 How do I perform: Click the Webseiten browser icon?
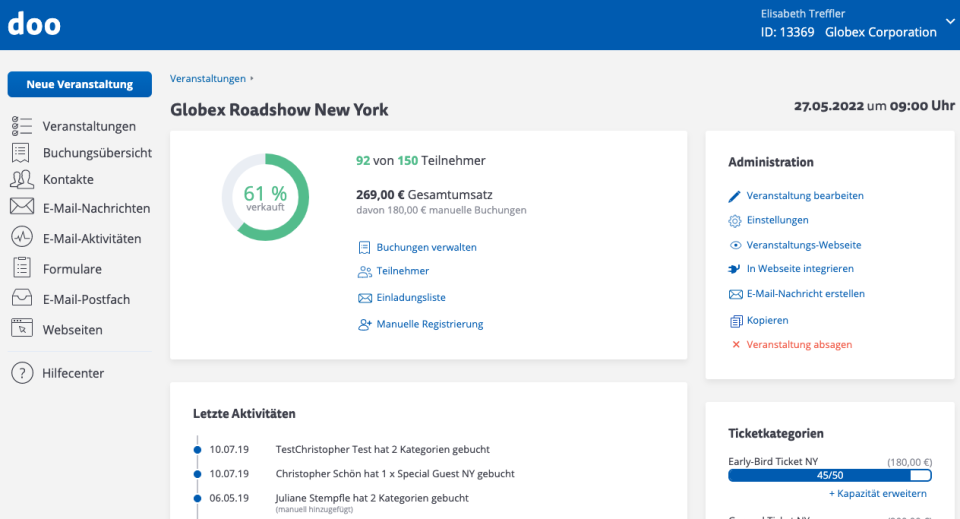coord(22,329)
